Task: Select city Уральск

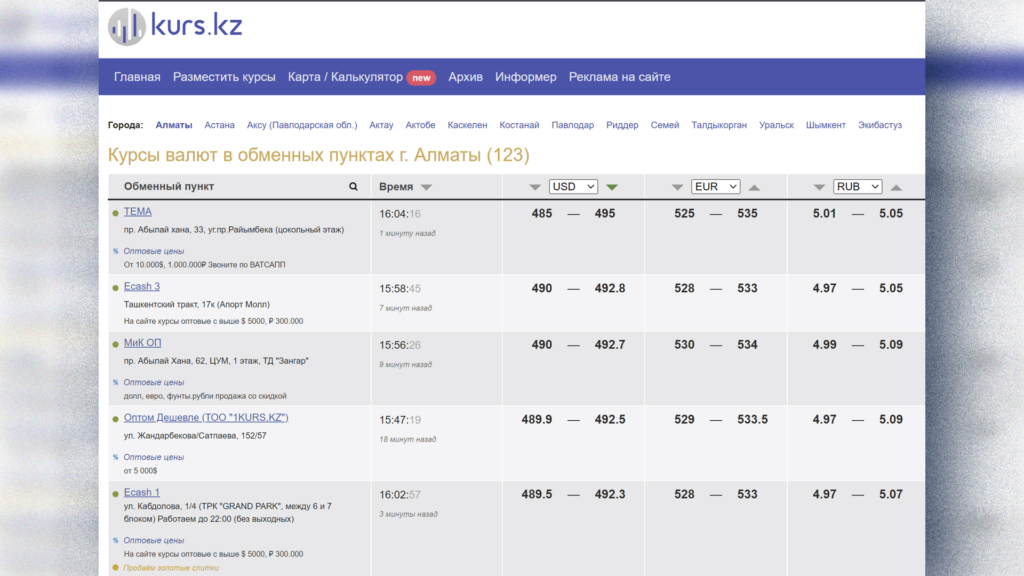Action: pos(776,125)
